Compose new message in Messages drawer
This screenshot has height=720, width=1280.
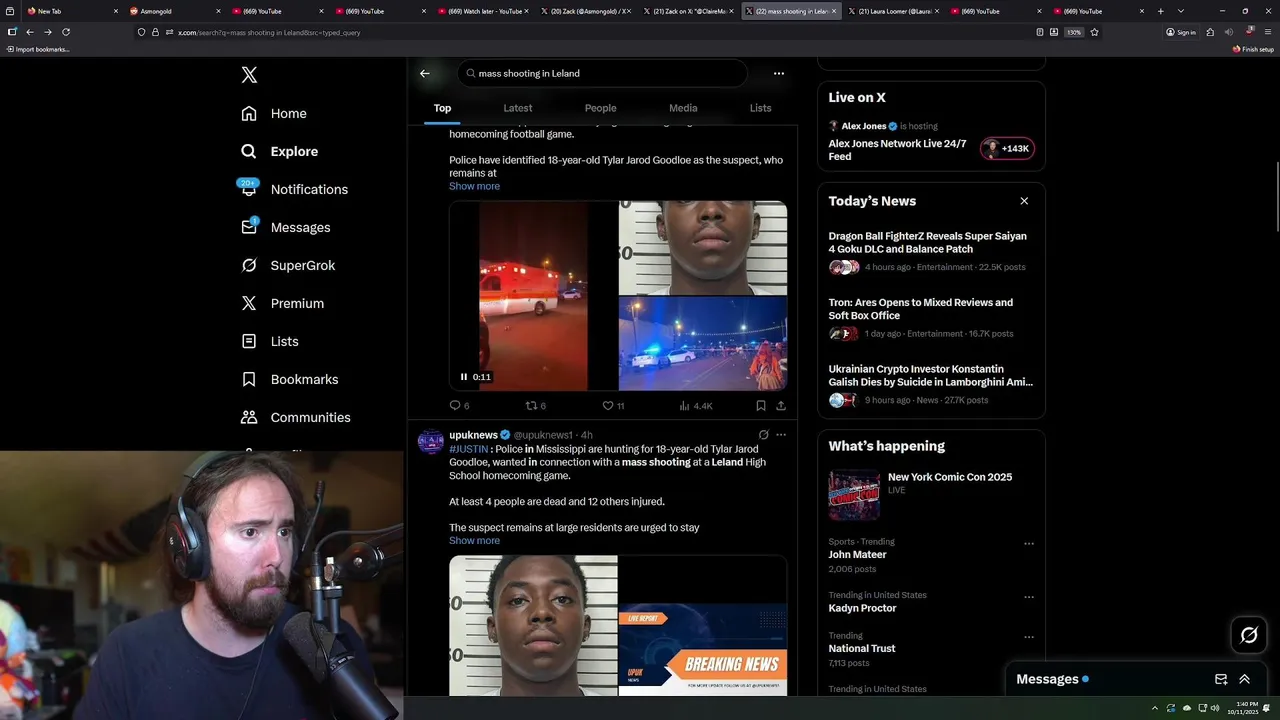[1221, 679]
